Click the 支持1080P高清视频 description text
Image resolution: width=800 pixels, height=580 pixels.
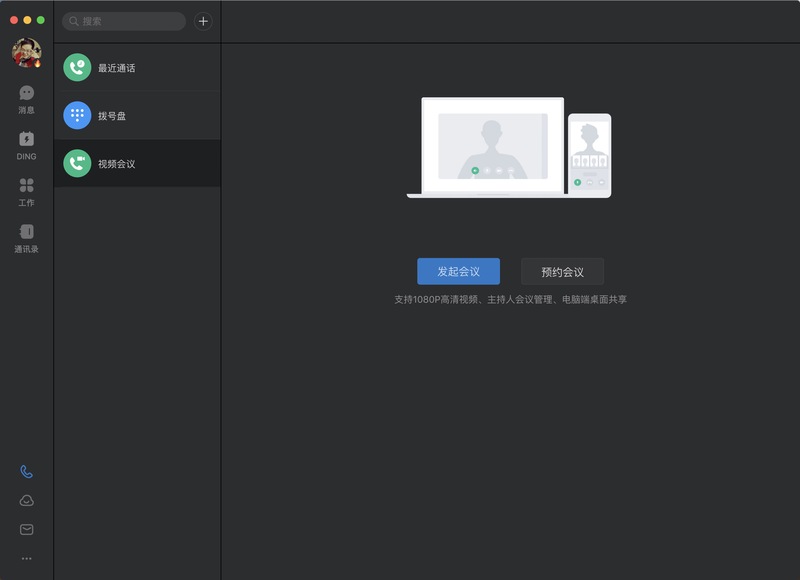(x=510, y=299)
